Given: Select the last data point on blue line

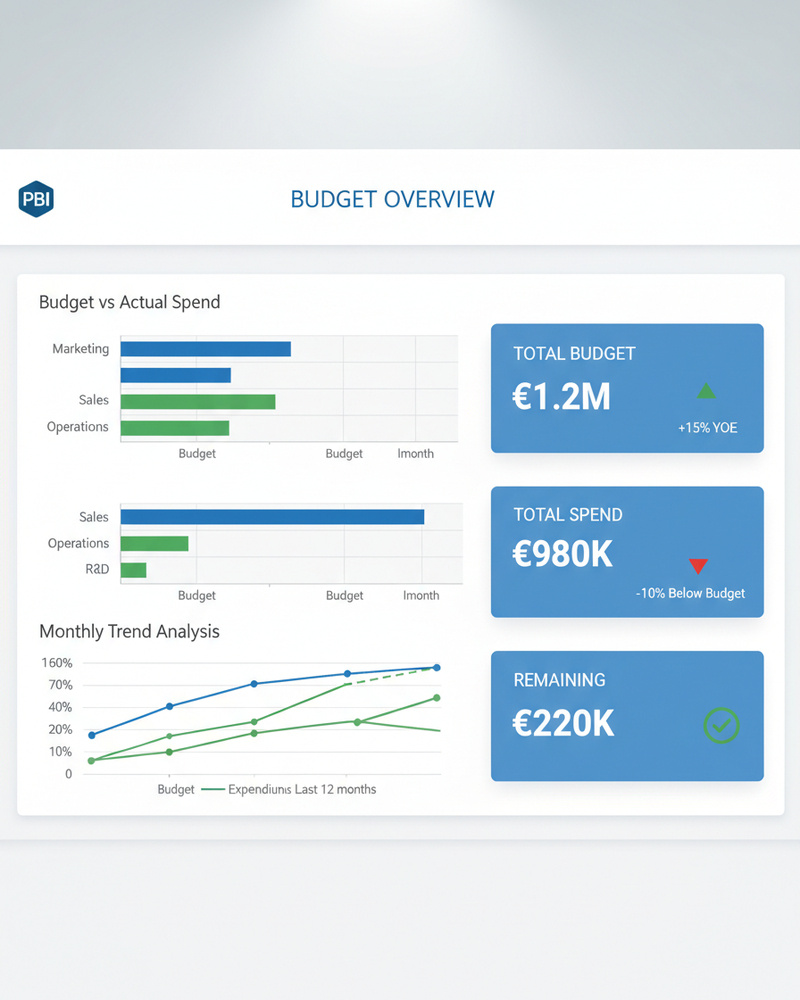Looking at the screenshot, I should tap(436, 667).
